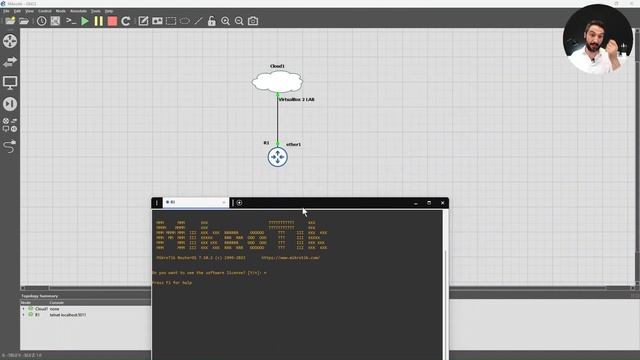Click inside the R1 terminal text area
Screen dimensions: 640x360
coord(297,284)
